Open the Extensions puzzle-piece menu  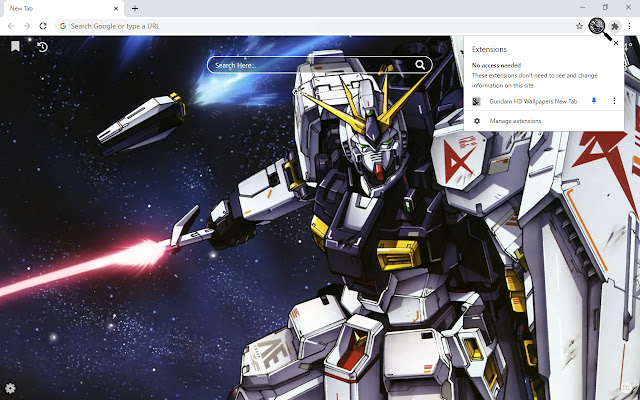pos(615,27)
